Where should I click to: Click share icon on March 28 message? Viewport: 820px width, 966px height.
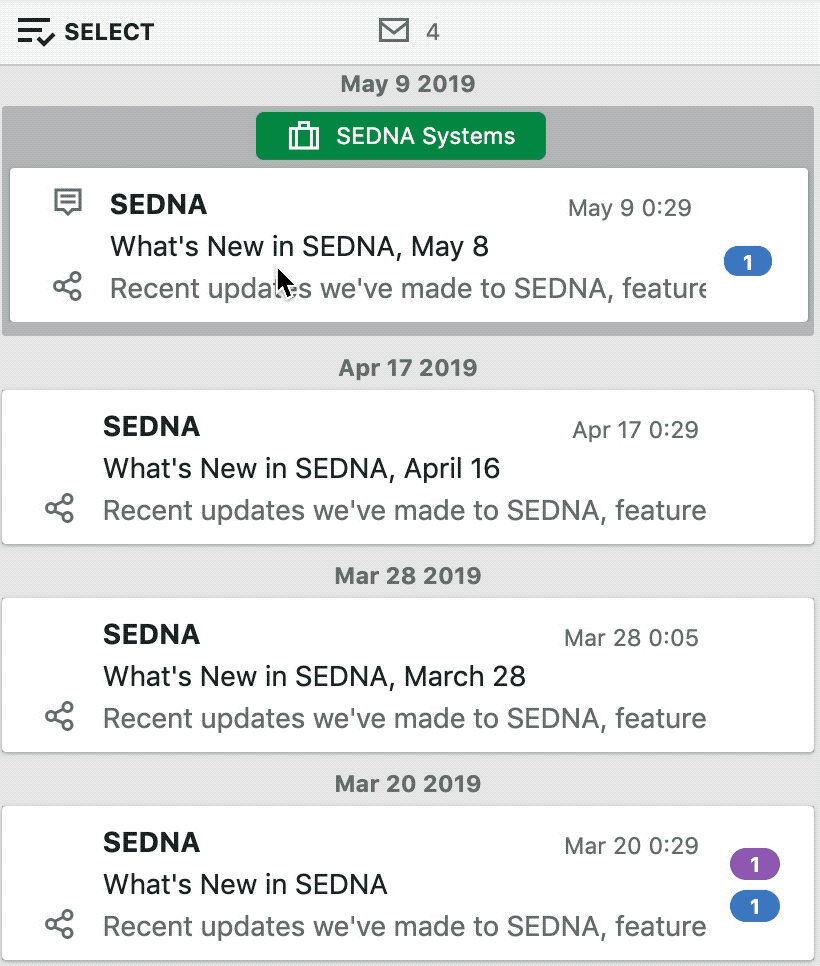coord(60,716)
